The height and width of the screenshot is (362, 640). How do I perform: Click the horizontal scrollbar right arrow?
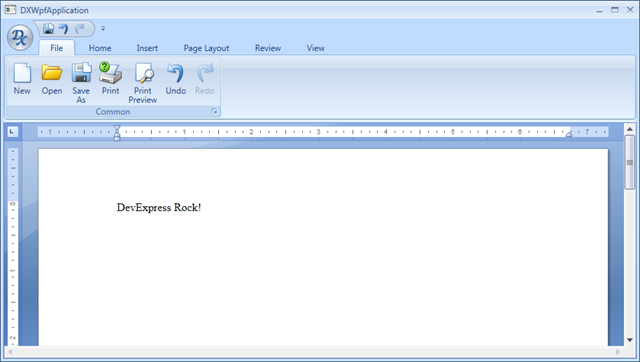(x=618, y=352)
